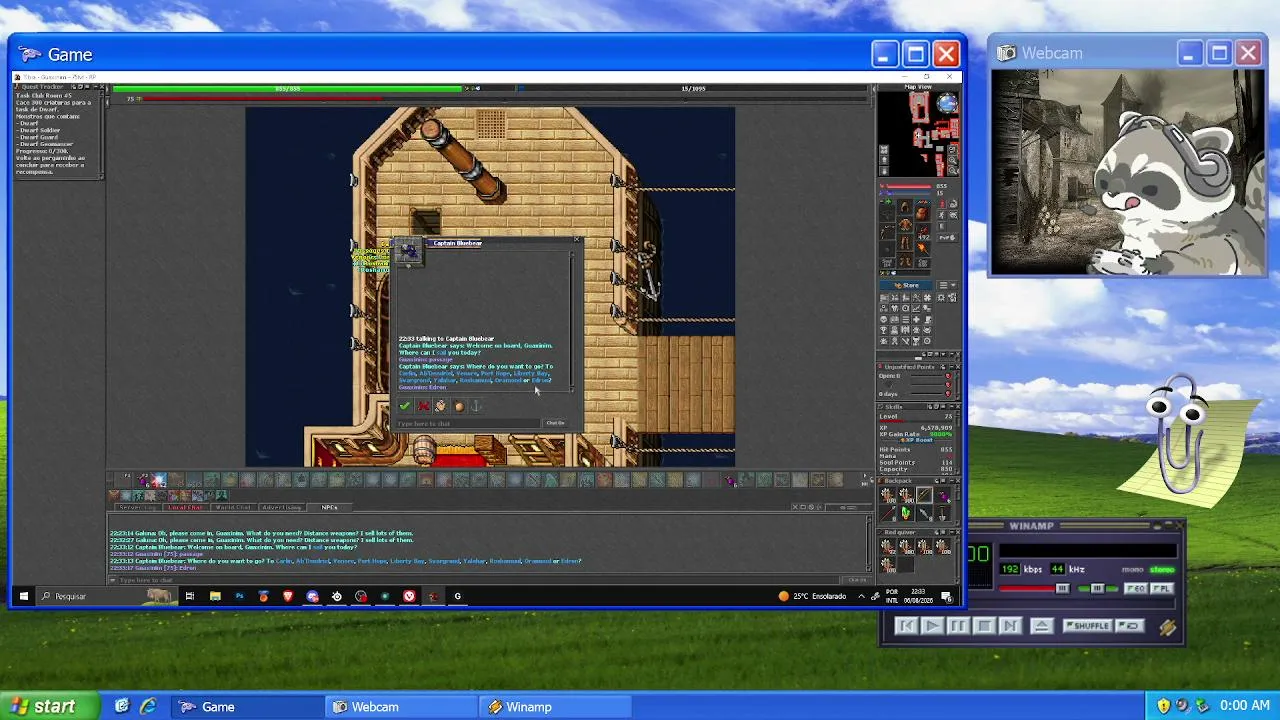The width and height of the screenshot is (1280, 720).
Task: Toggle the repeat button in Winamp
Action: tap(1130, 626)
